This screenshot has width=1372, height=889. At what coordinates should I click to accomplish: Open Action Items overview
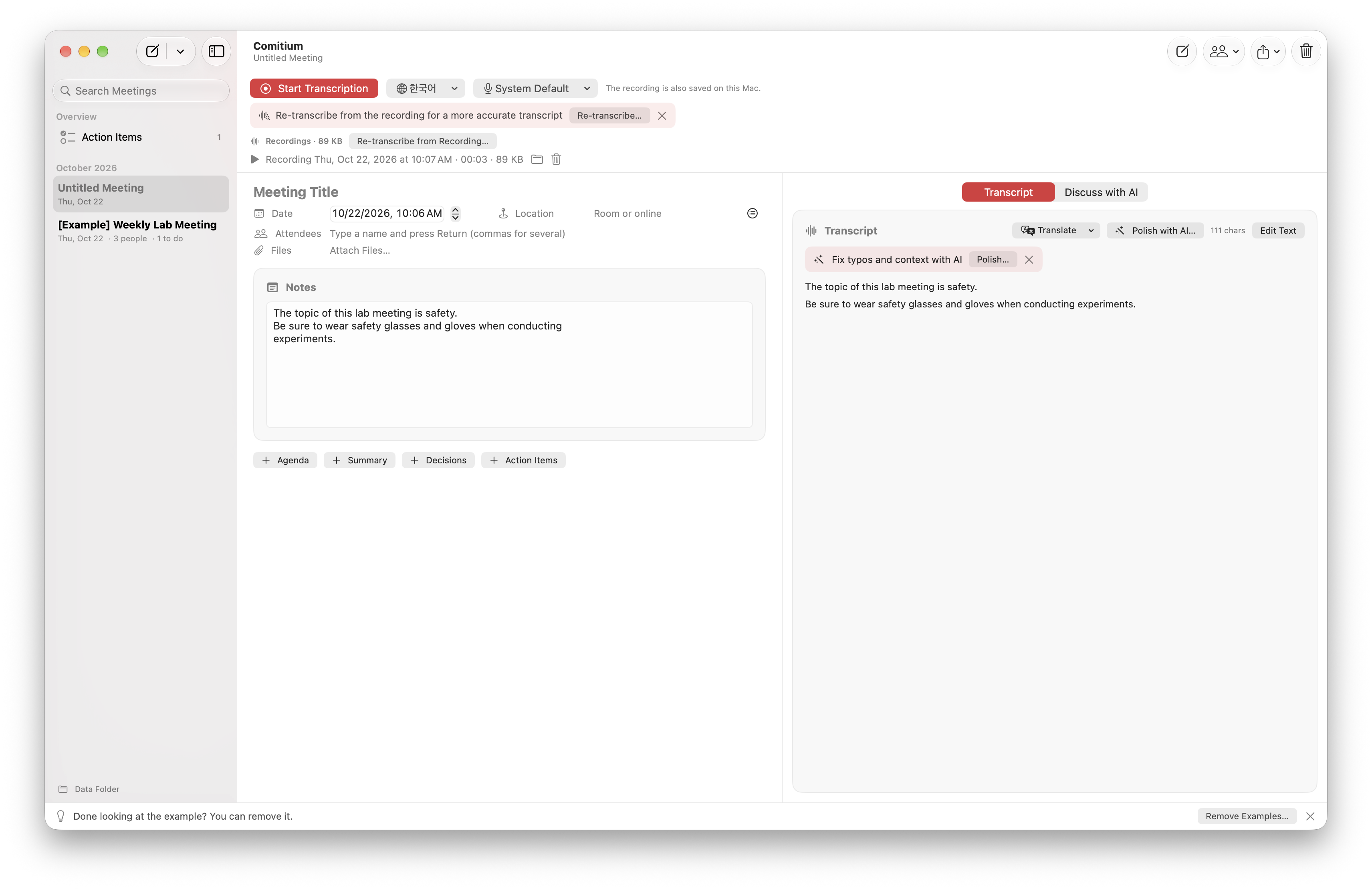tap(141, 137)
